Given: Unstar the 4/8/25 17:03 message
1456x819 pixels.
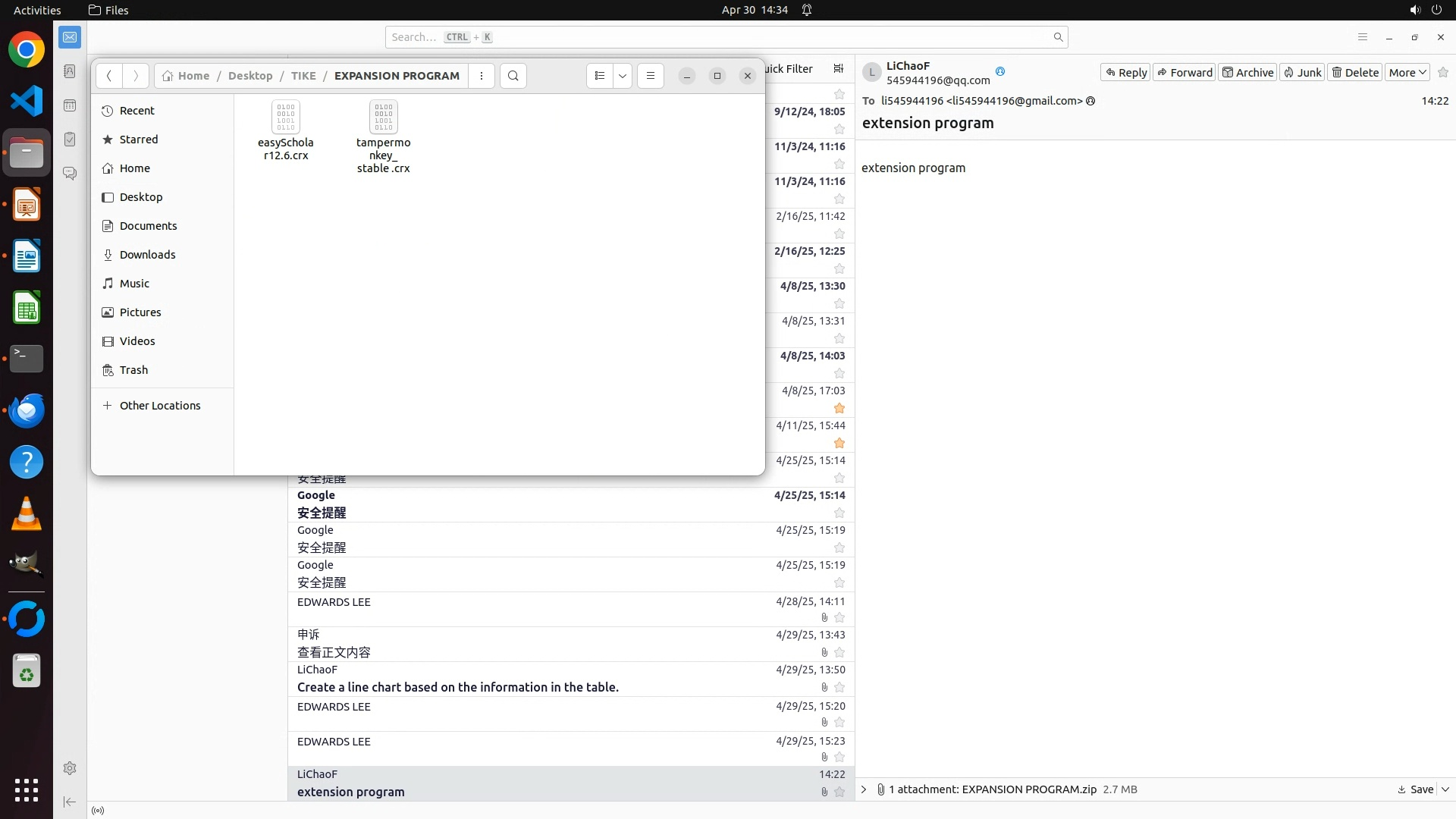Looking at the screenshot, I should coord(839,408).
